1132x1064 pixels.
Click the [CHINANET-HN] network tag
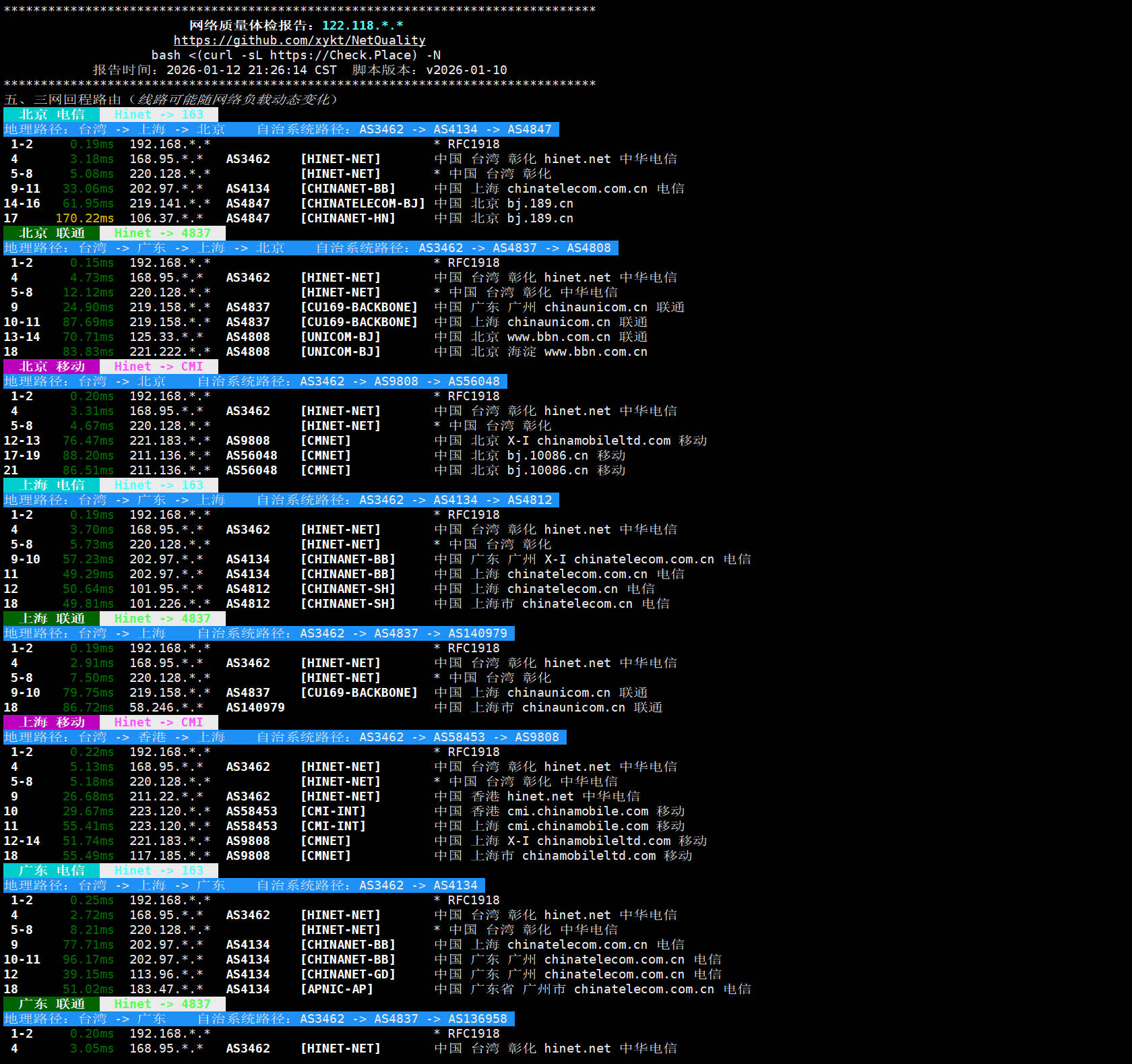pos(348,218)
